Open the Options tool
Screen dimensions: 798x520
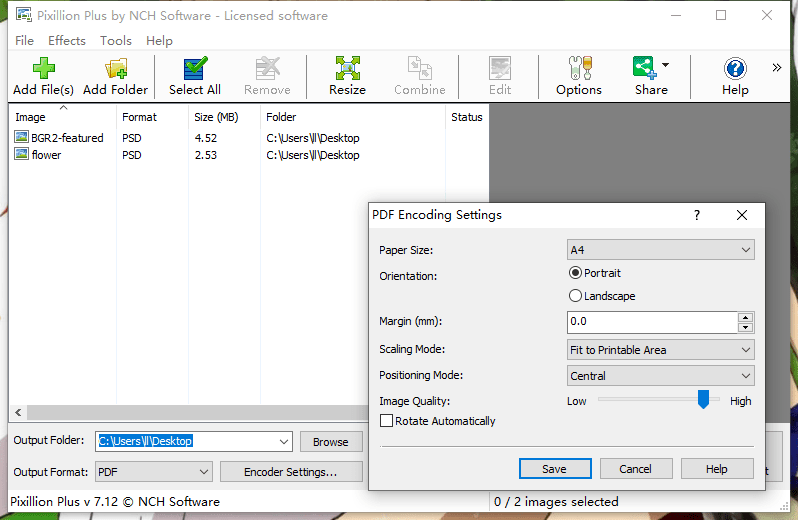pos(580,68)
